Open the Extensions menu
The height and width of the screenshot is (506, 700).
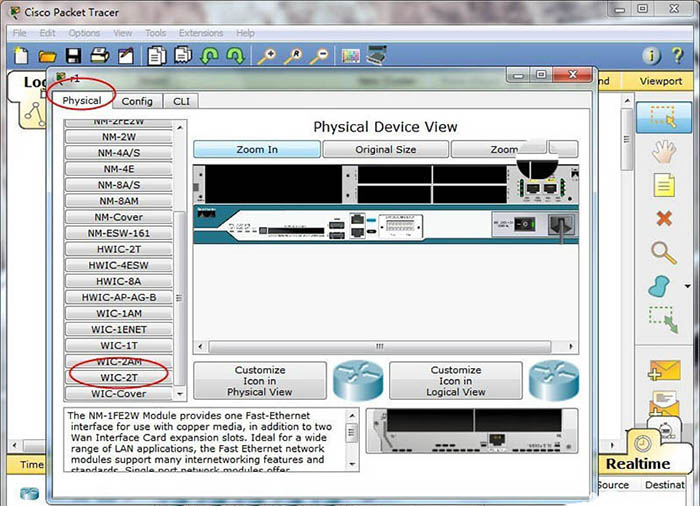point(201,33)
